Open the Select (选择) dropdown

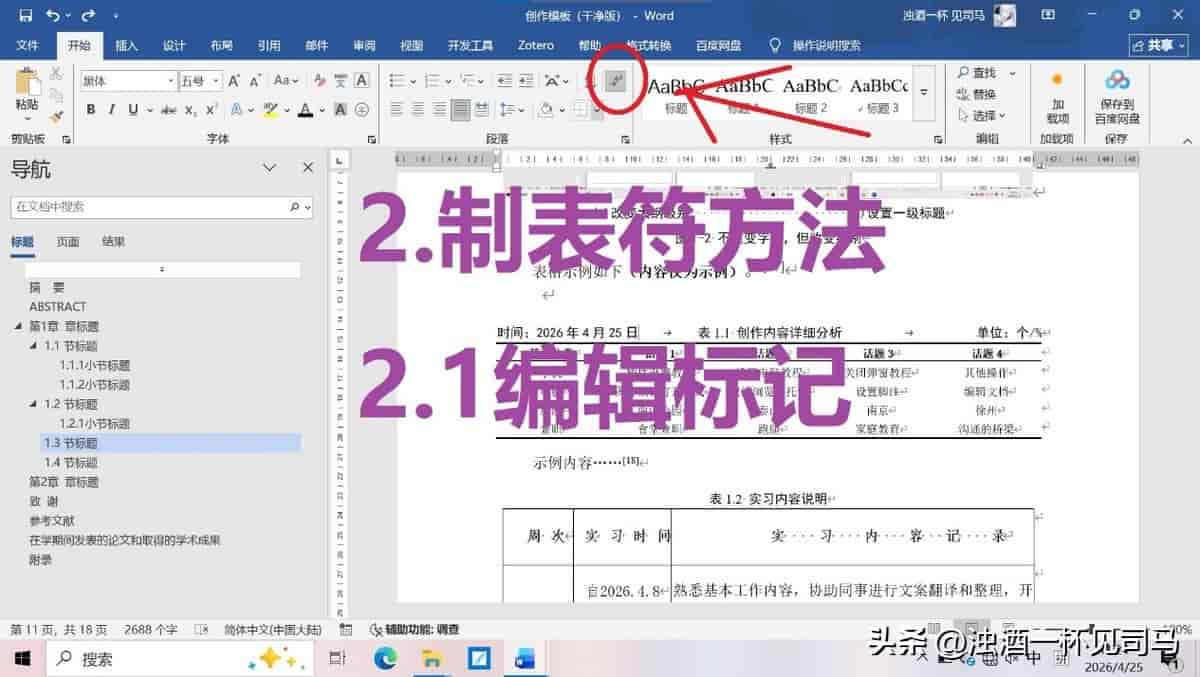click(981, 116)
